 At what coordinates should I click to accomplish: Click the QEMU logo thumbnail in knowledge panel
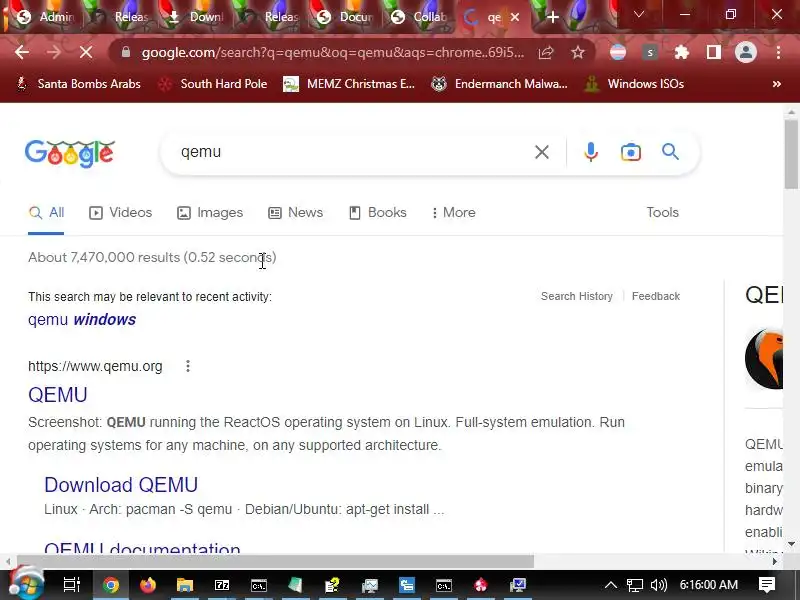click(x=764, y=359)
